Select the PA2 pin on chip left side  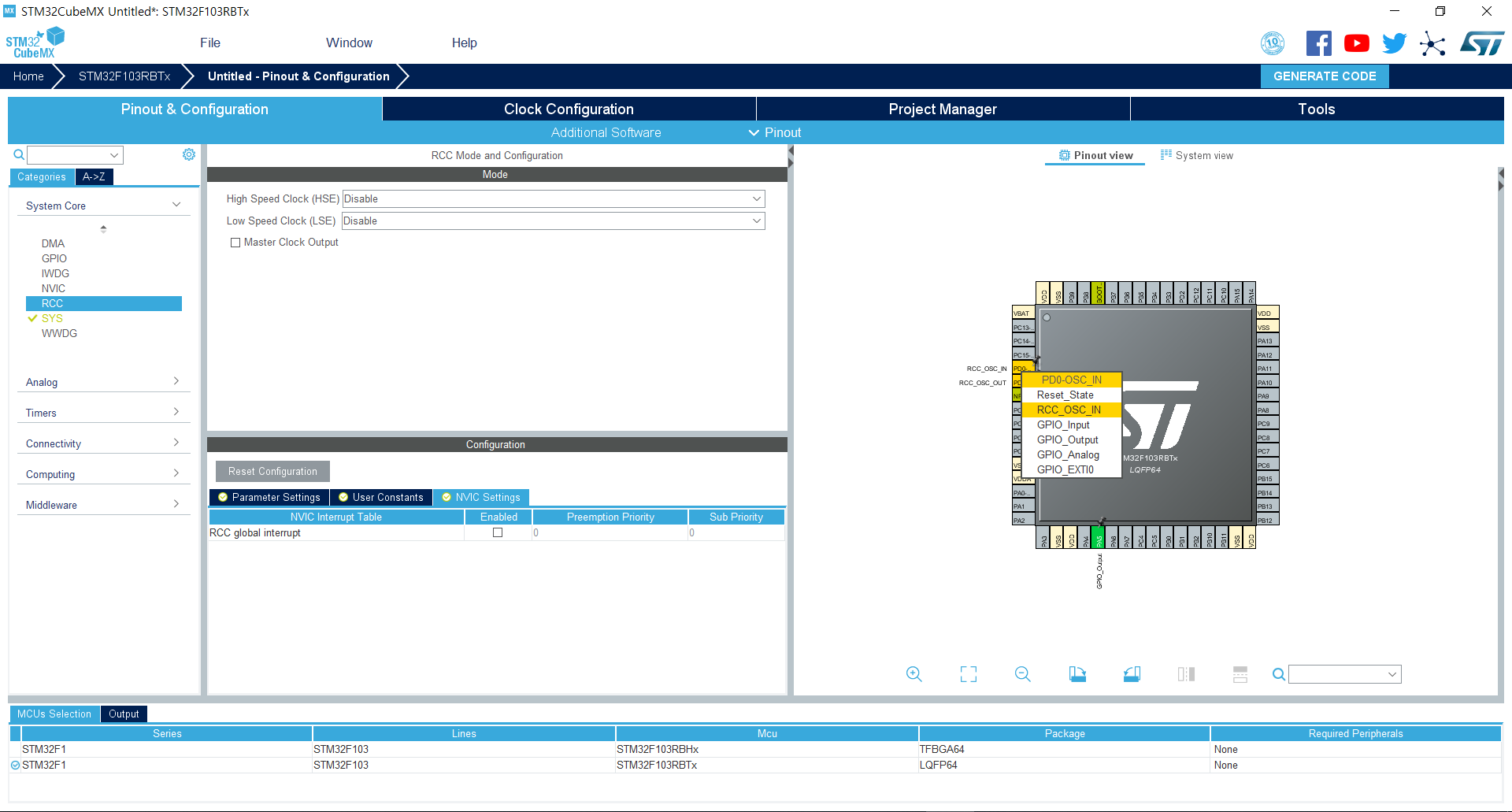pos(1023,520)
